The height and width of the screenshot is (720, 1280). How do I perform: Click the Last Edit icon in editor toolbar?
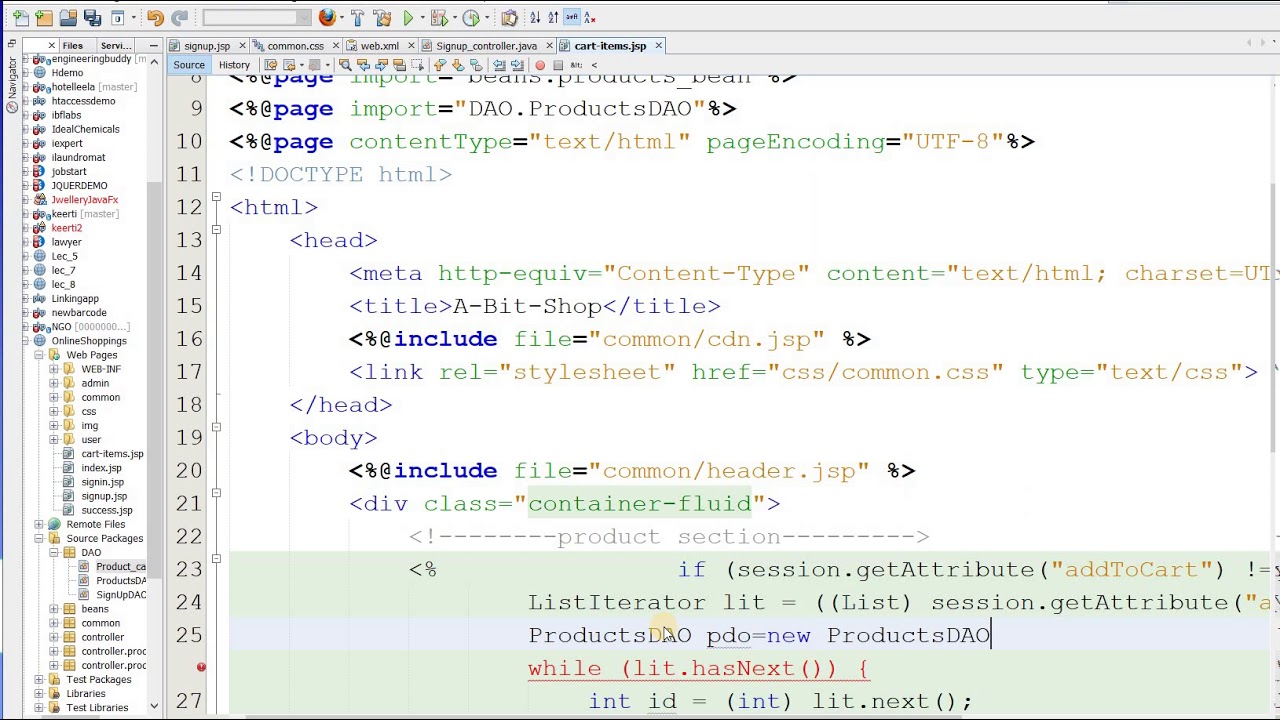coord(270,65)
